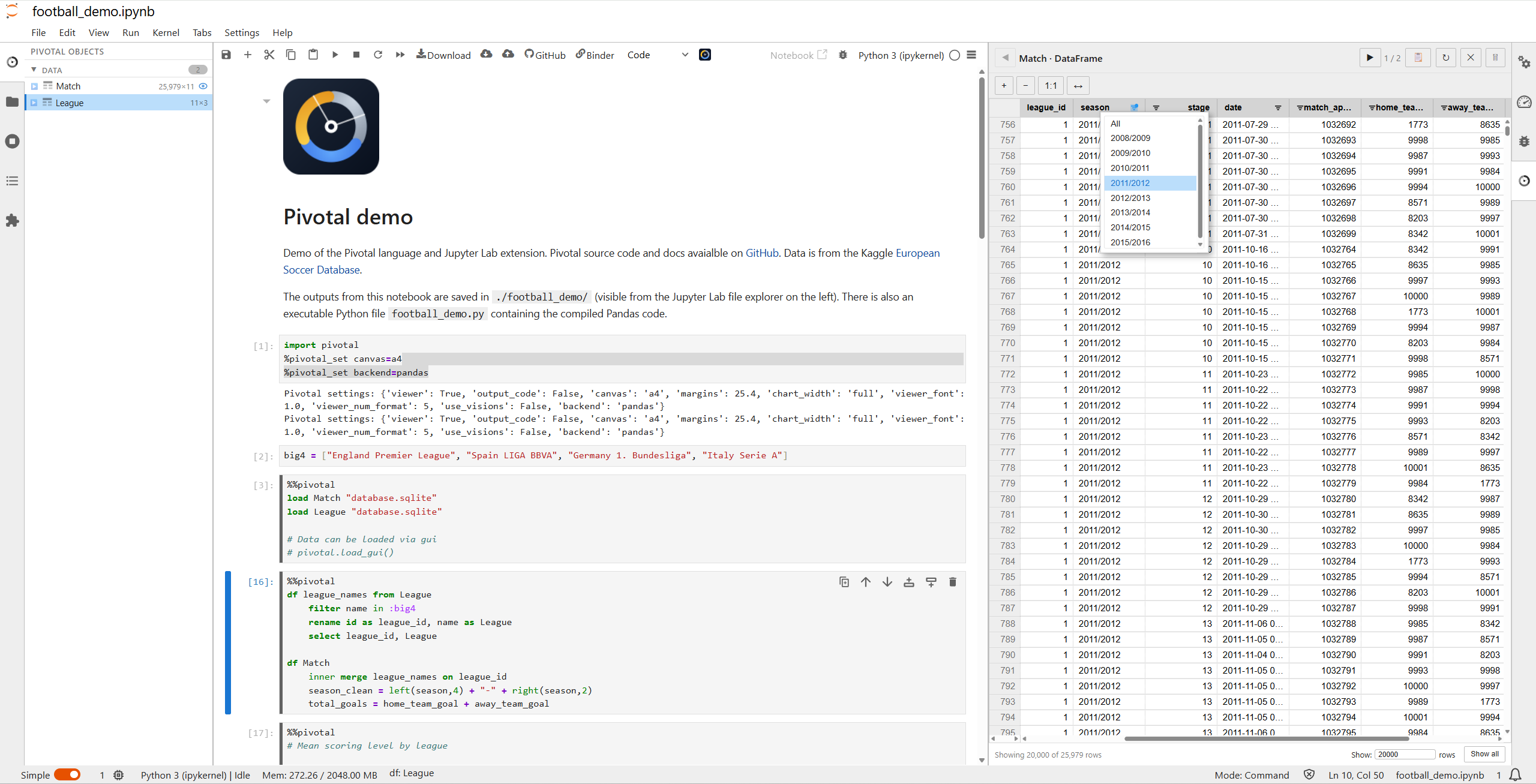Open the home_tea... column filter
Screen dimensions: 1536x784
point(1372,107)
